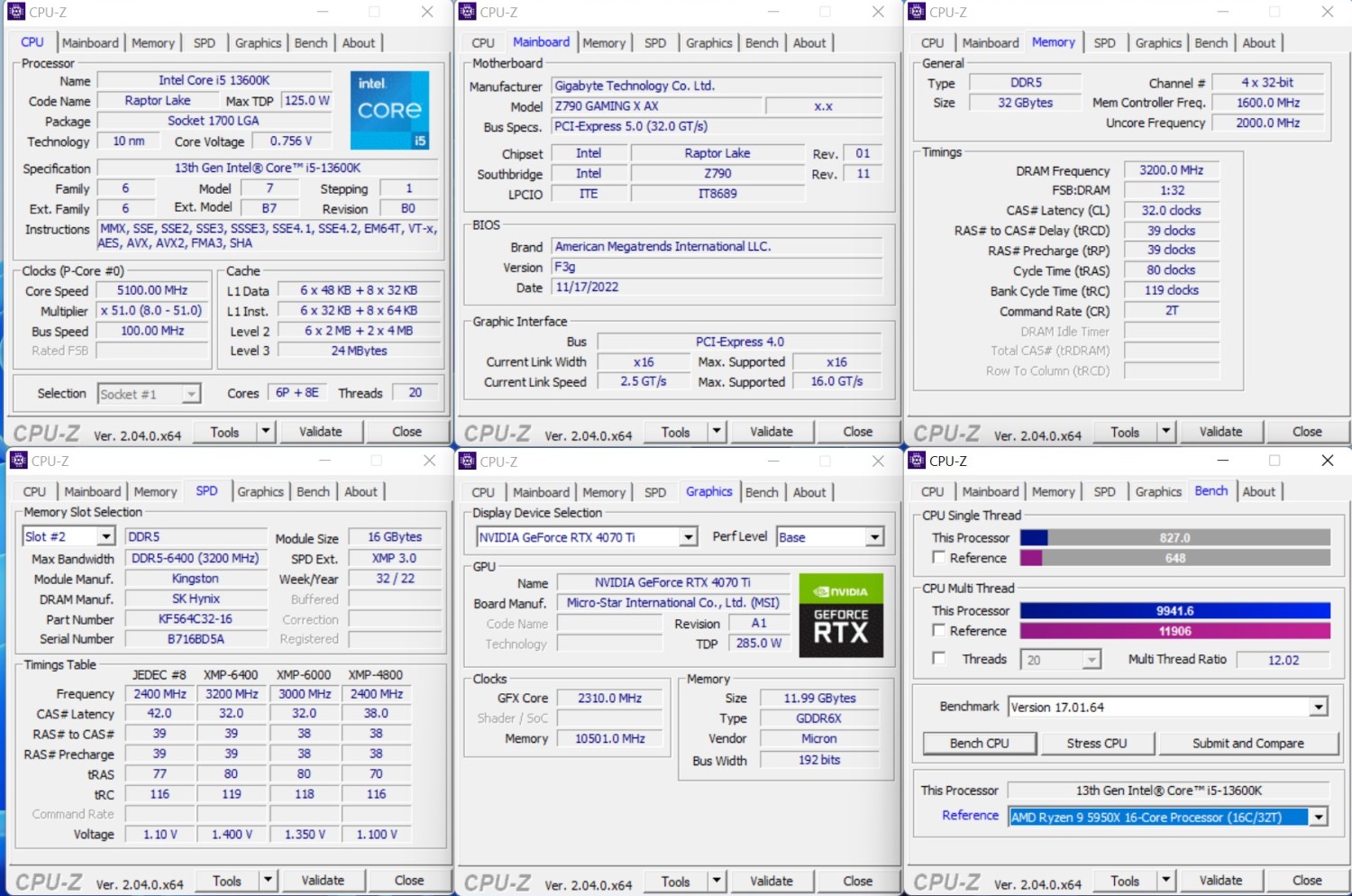Open the NVIDIA GeForce RTX 4070 Ti device dropdown
1352x896 pixels.
click(x=688, y=537)
